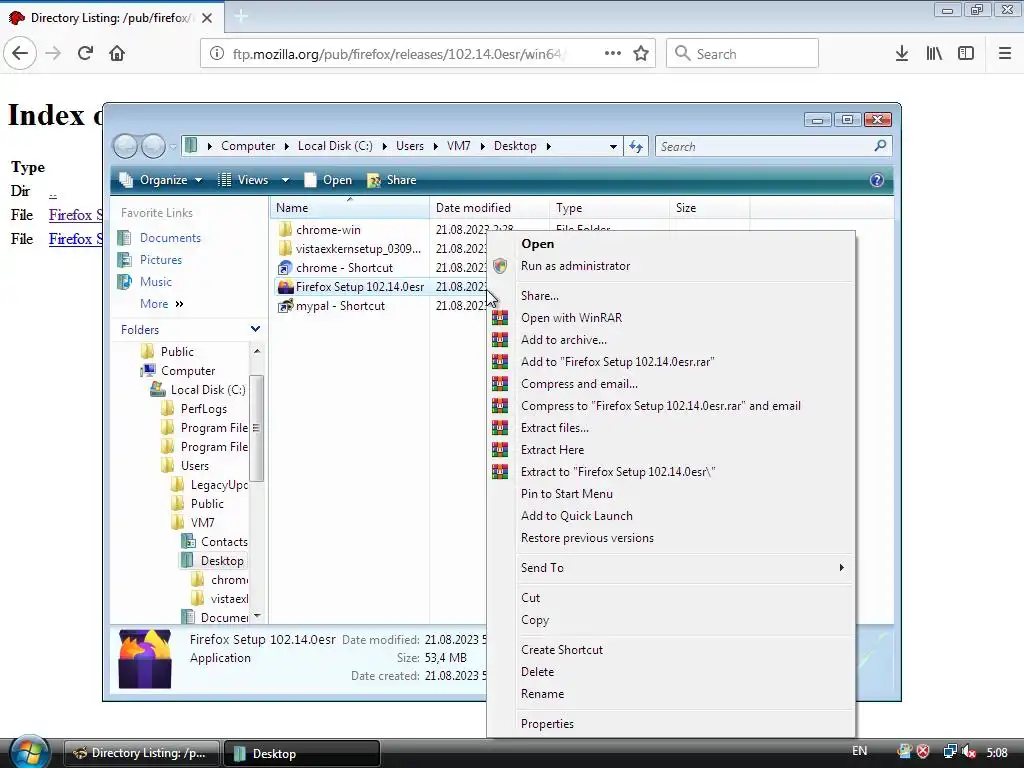Viewport: 1024px width, 768px height.
Task: Show site information icon in address bar
Action: [x=217, y=54]
